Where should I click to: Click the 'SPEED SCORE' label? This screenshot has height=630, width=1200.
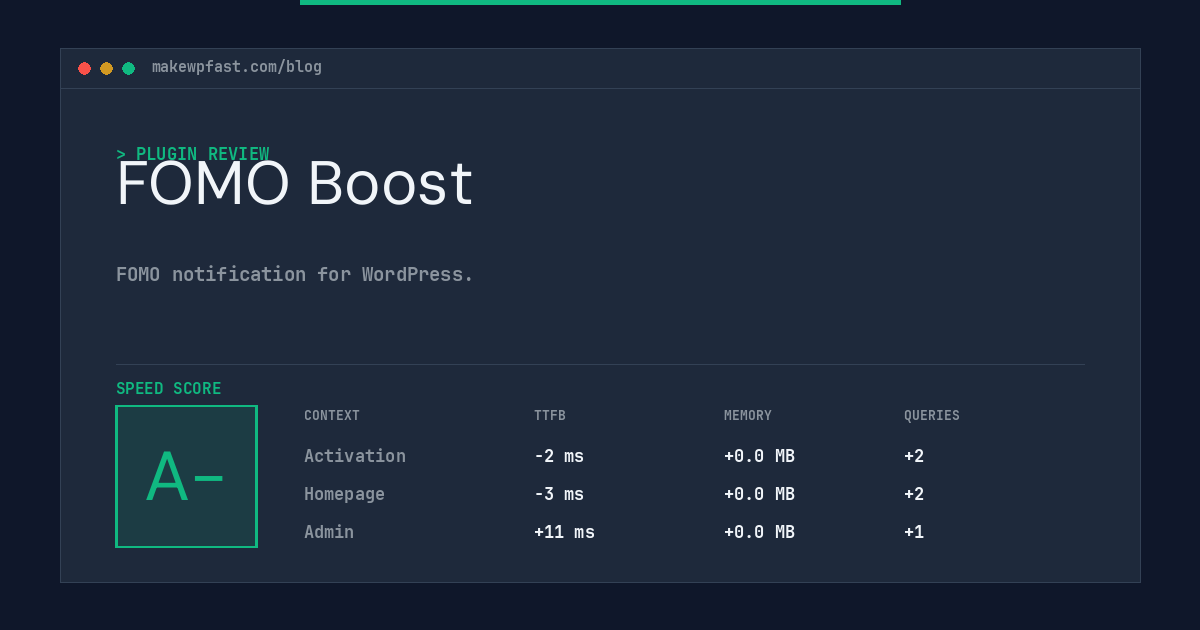click(169, 389)
